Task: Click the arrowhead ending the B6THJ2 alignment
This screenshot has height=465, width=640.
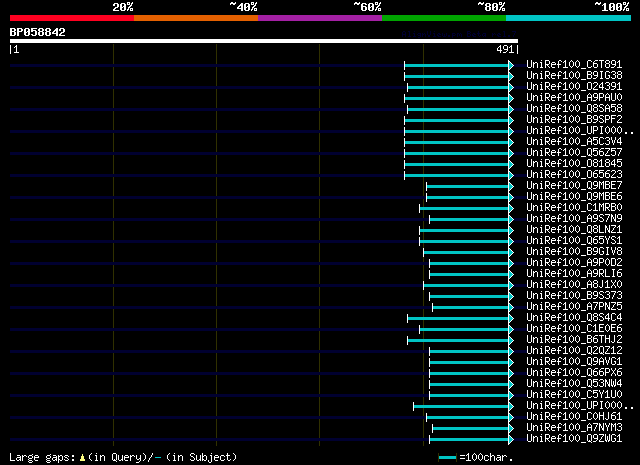Action: coord(511,340)
